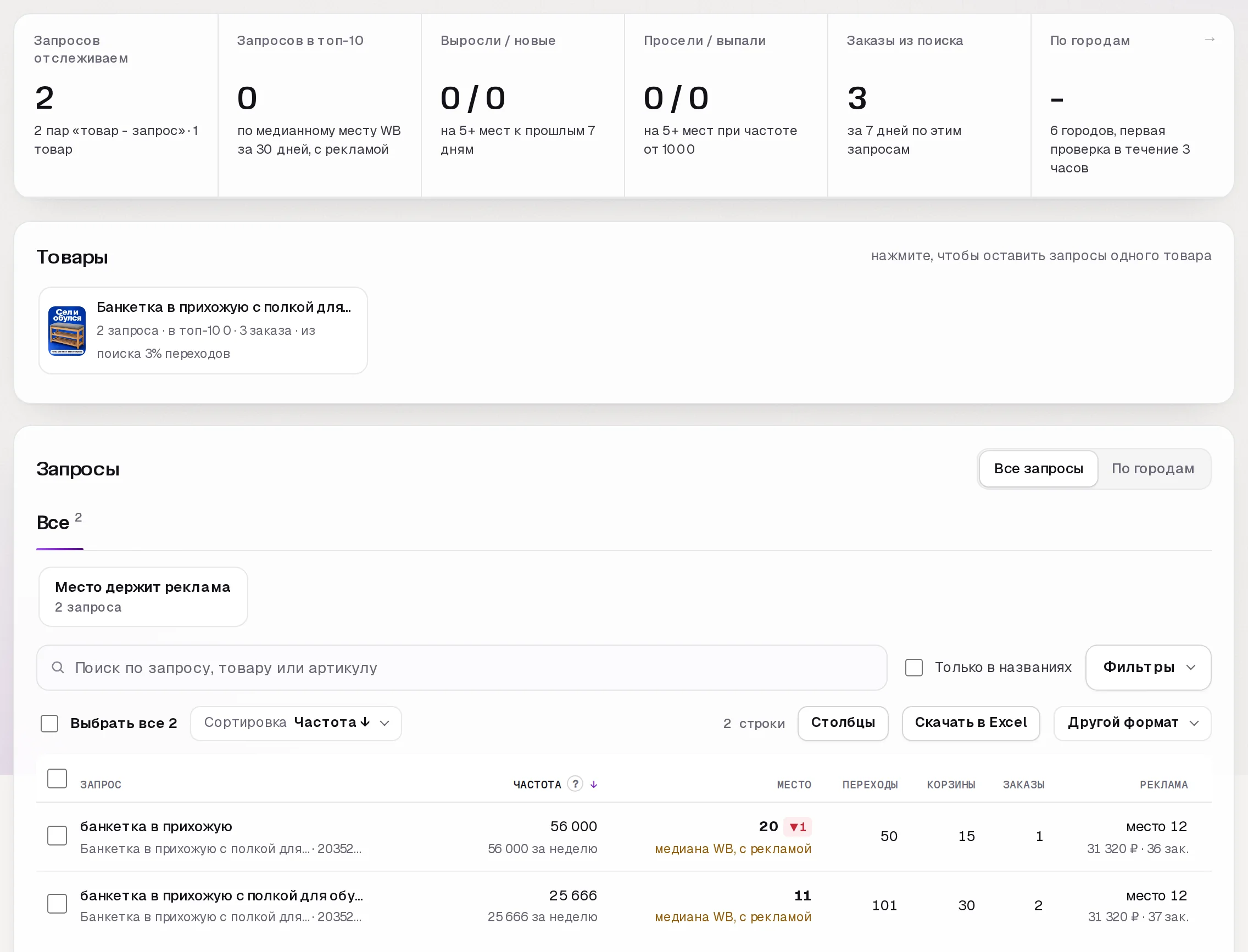Screen dimensions: 1248x952
Task: Sort by the Место column header
Action: 794,785
